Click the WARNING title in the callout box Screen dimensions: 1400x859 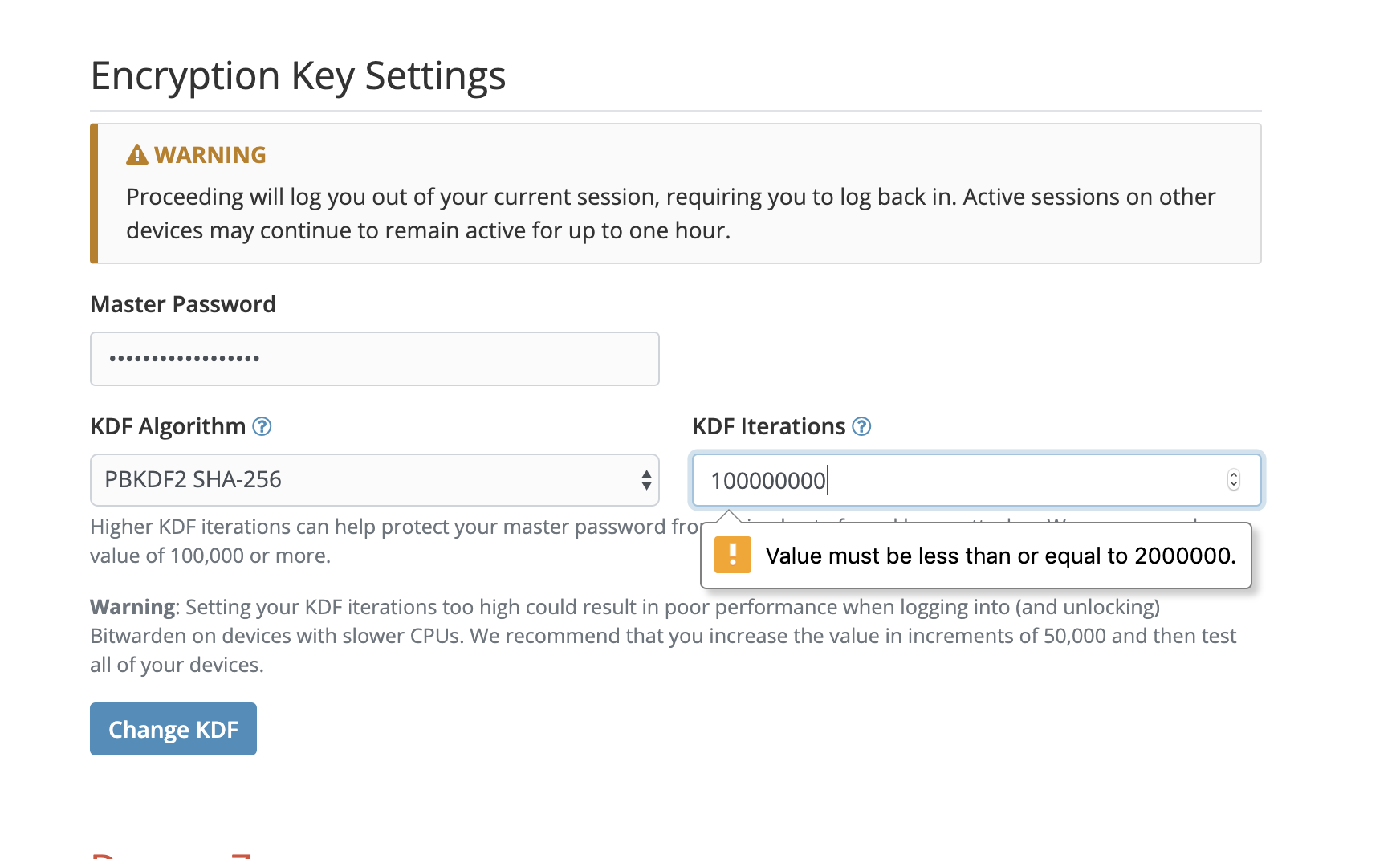point(210,155)
